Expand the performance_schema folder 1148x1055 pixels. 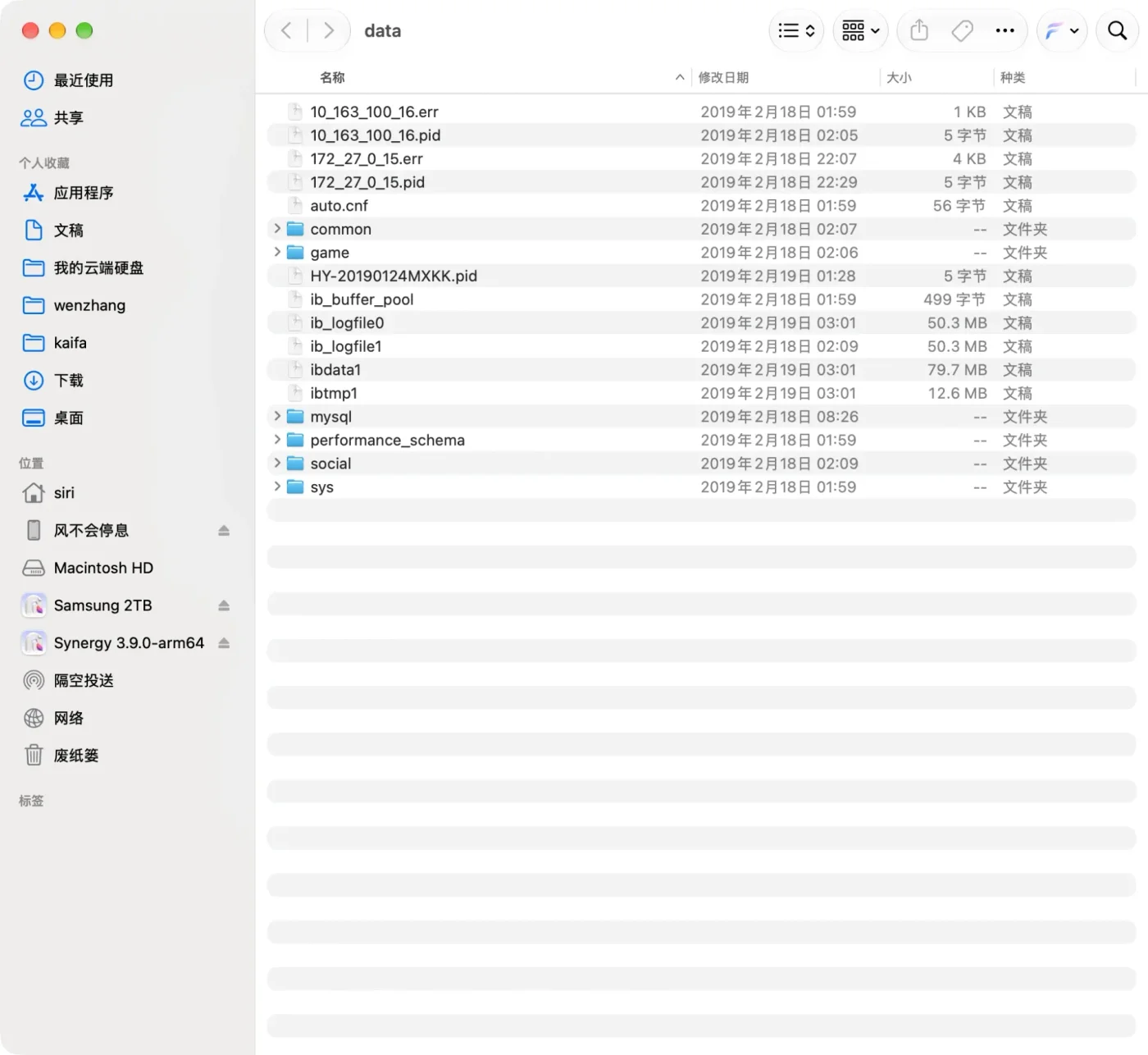pos(277,440)
